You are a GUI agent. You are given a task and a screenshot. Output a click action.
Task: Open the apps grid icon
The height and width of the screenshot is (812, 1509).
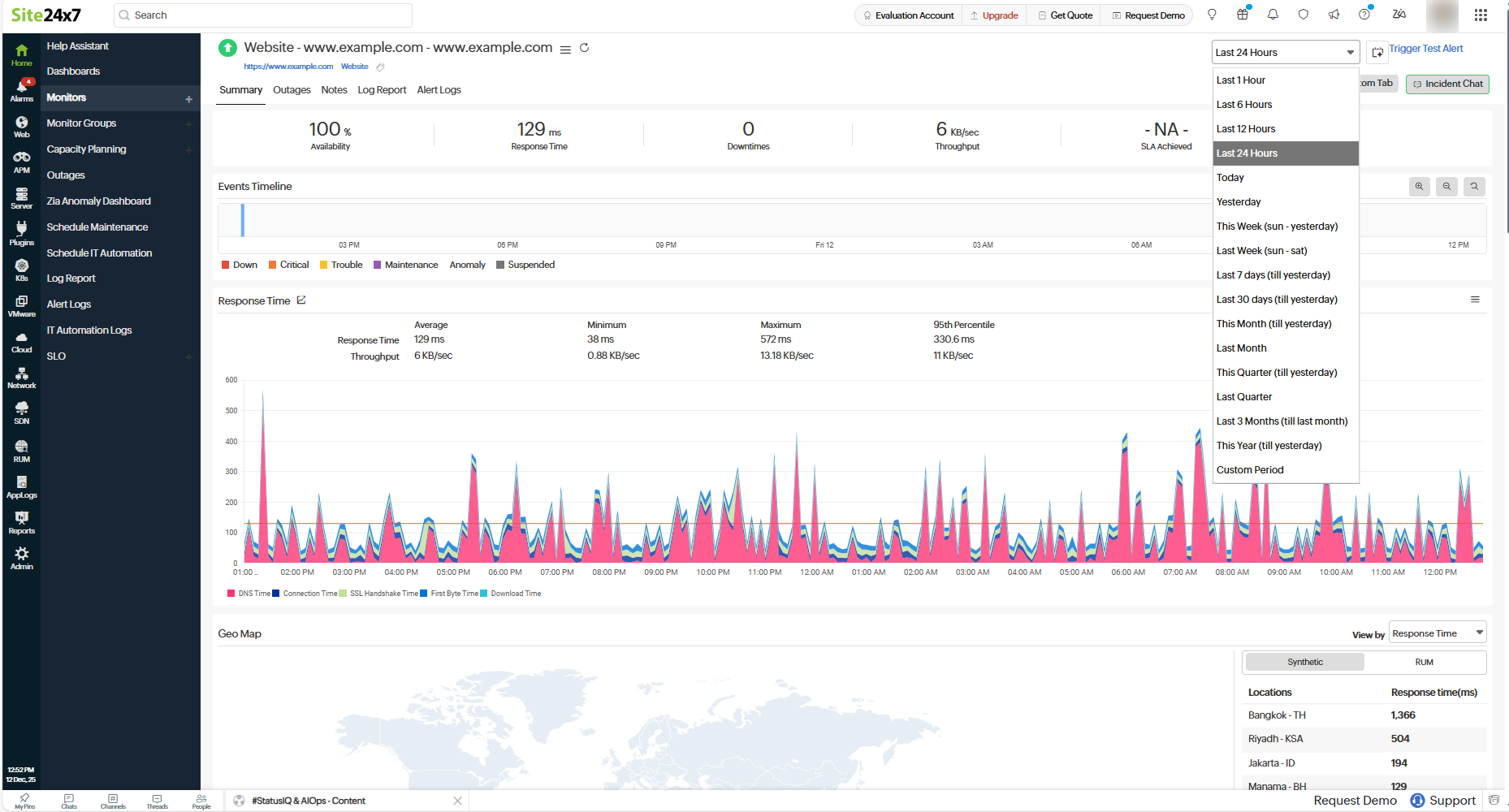point(1481,15)
